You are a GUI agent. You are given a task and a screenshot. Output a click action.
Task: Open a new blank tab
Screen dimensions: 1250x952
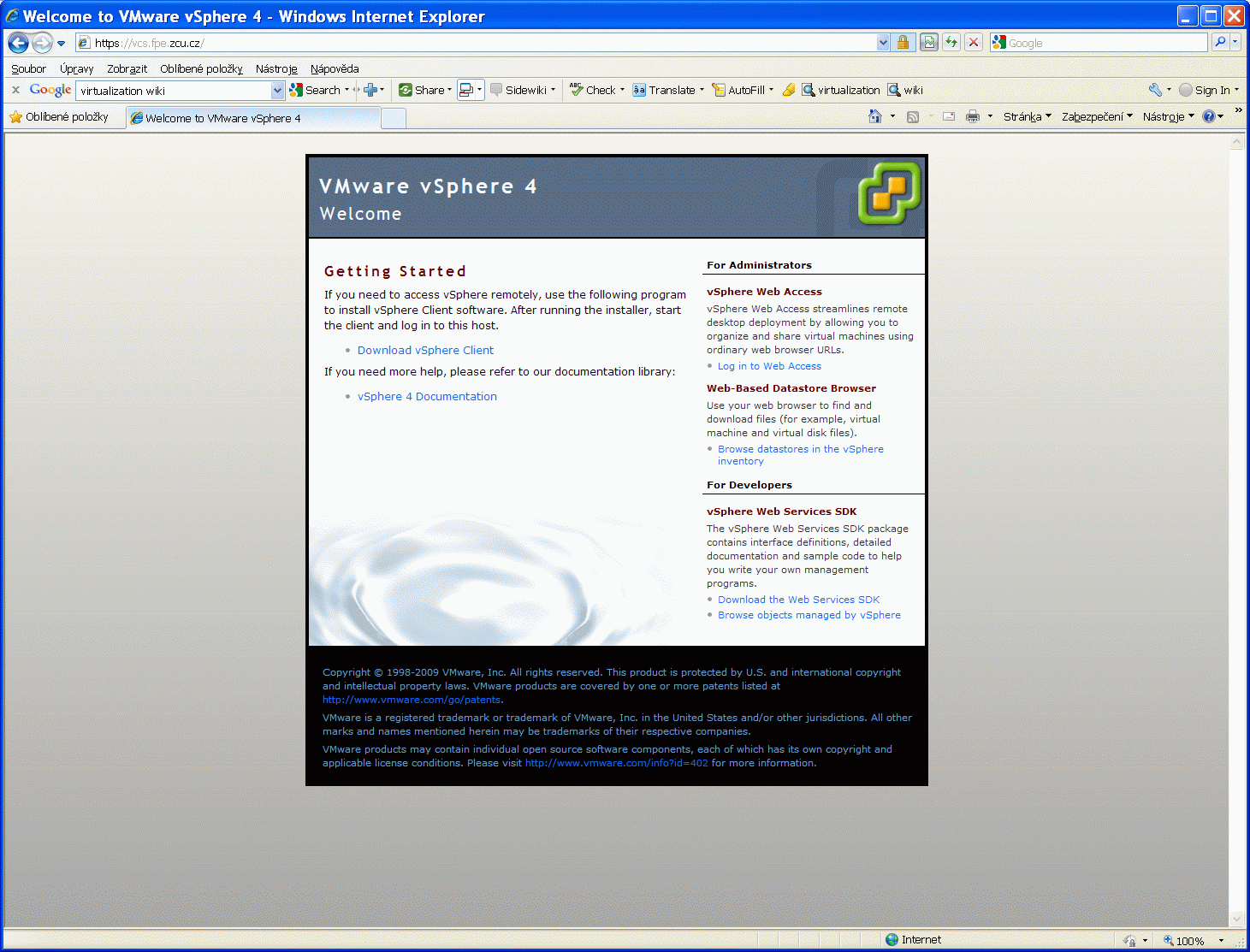point(393,119)
